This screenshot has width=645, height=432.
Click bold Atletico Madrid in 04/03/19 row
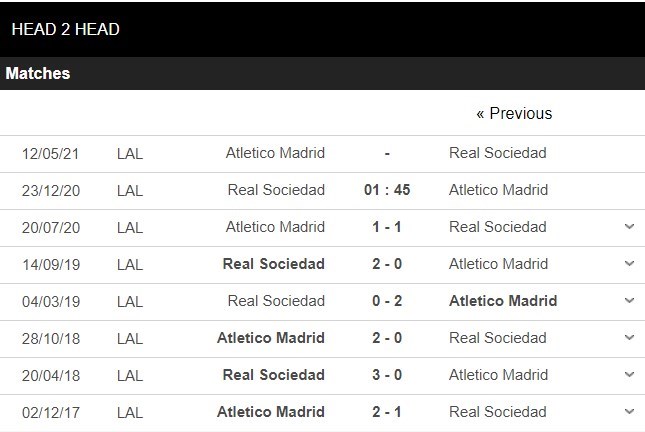[503, 301]
